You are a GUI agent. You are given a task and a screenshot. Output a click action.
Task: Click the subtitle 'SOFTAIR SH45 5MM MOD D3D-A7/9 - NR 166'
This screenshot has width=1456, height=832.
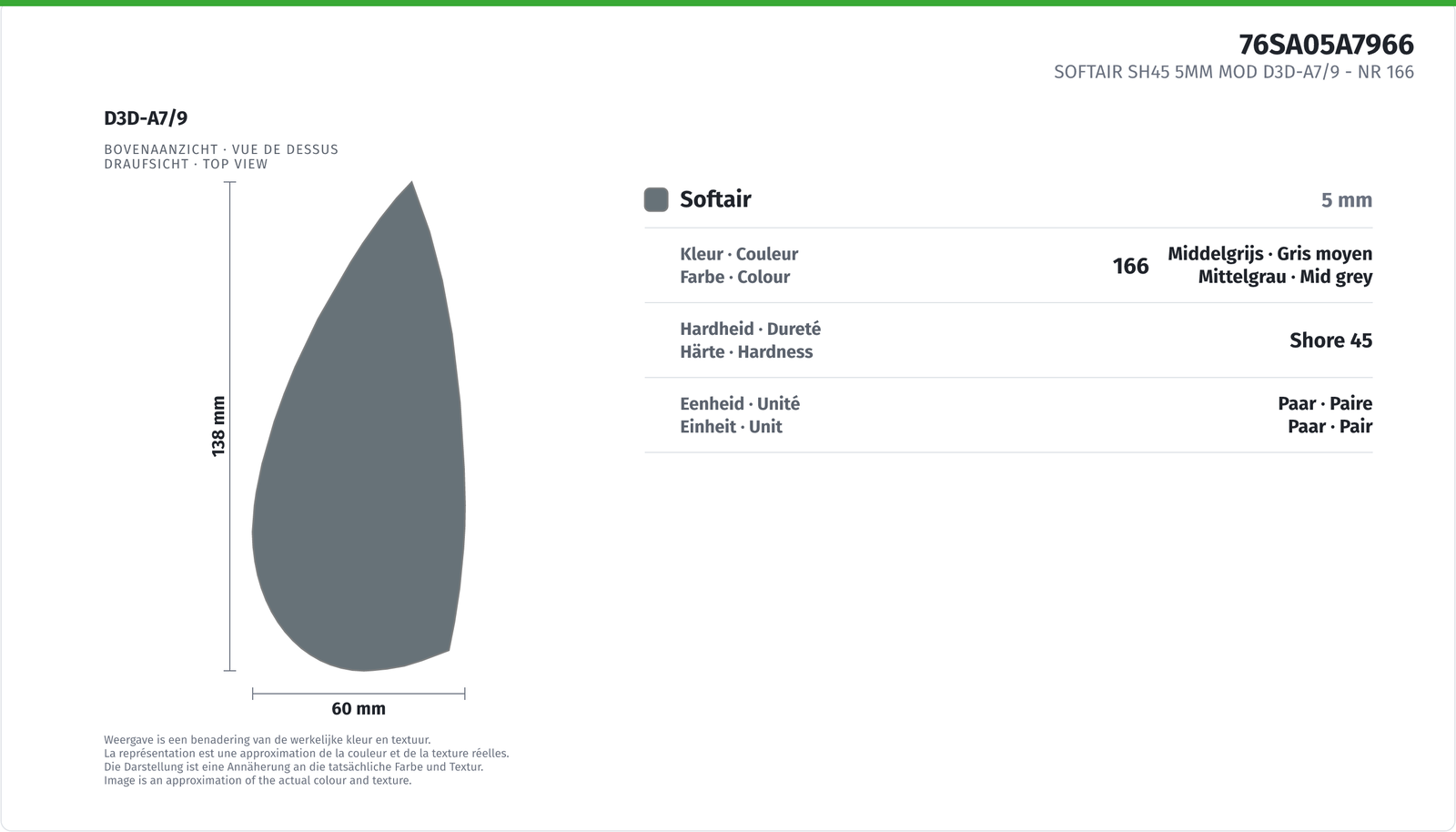(1234, 72)
